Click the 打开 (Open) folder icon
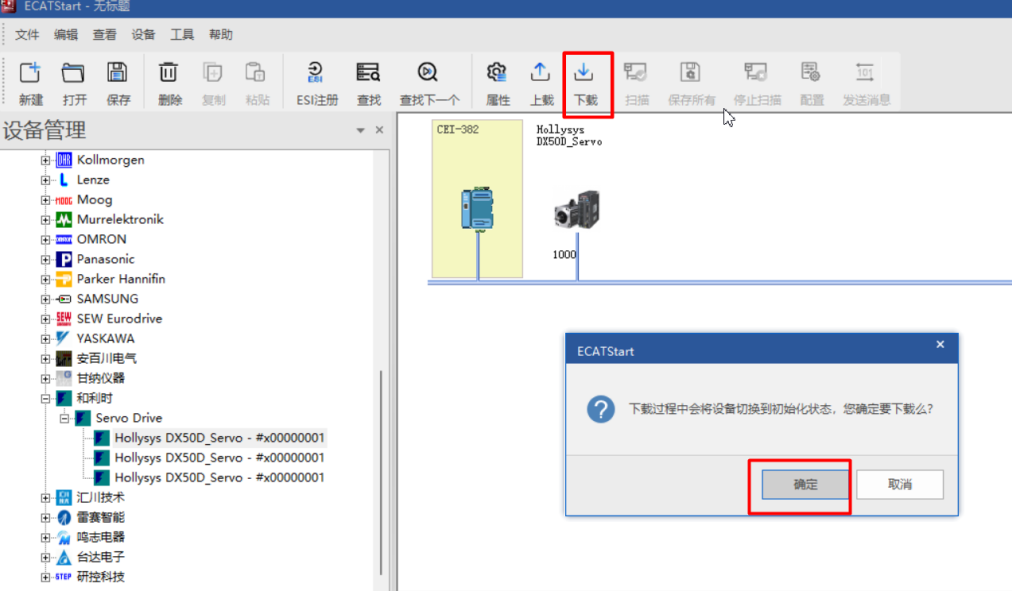 (74, 74)
